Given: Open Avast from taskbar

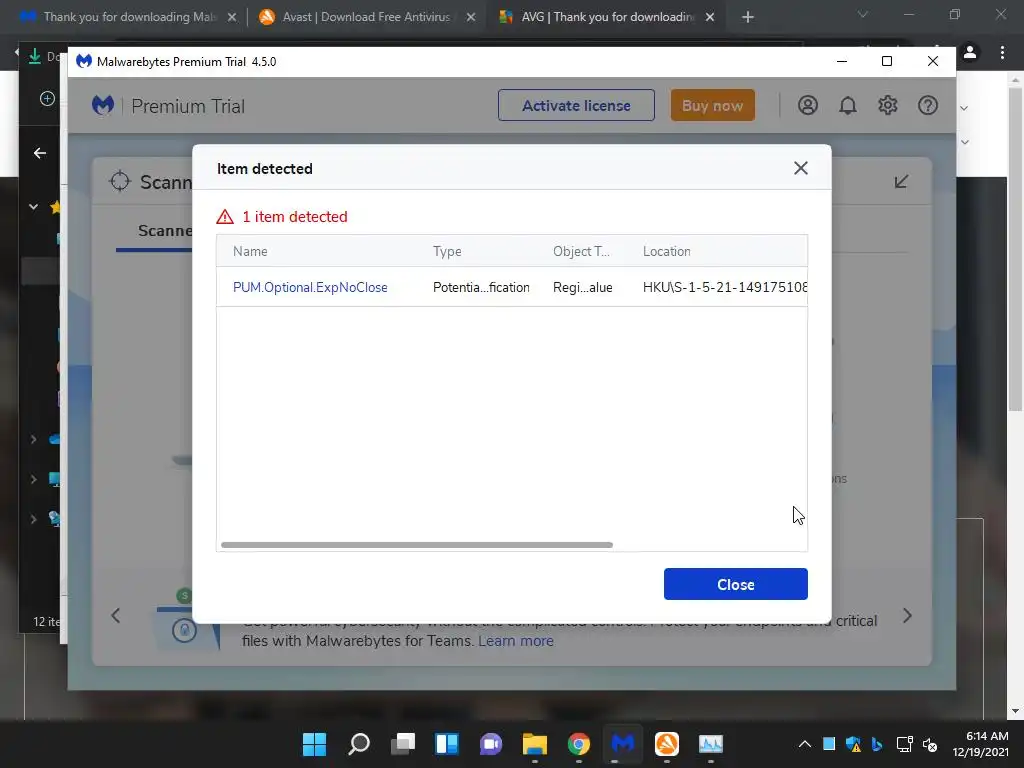Looking at the screenshot, I should point(667,744).
